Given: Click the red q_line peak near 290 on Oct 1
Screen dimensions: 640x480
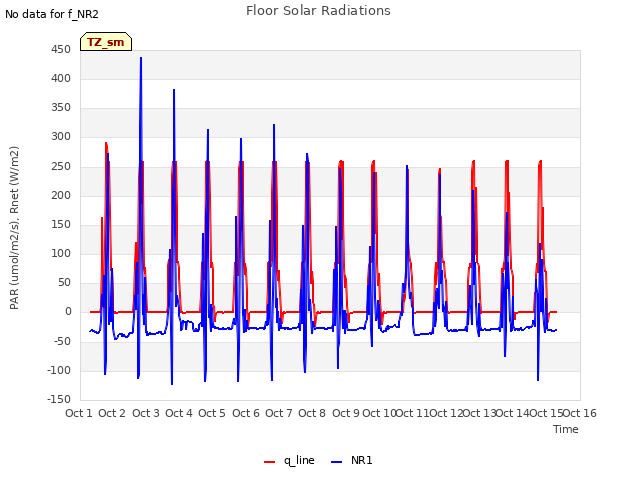Looking at the screenshot, I should pyautogui.click(x=106, y=143).
